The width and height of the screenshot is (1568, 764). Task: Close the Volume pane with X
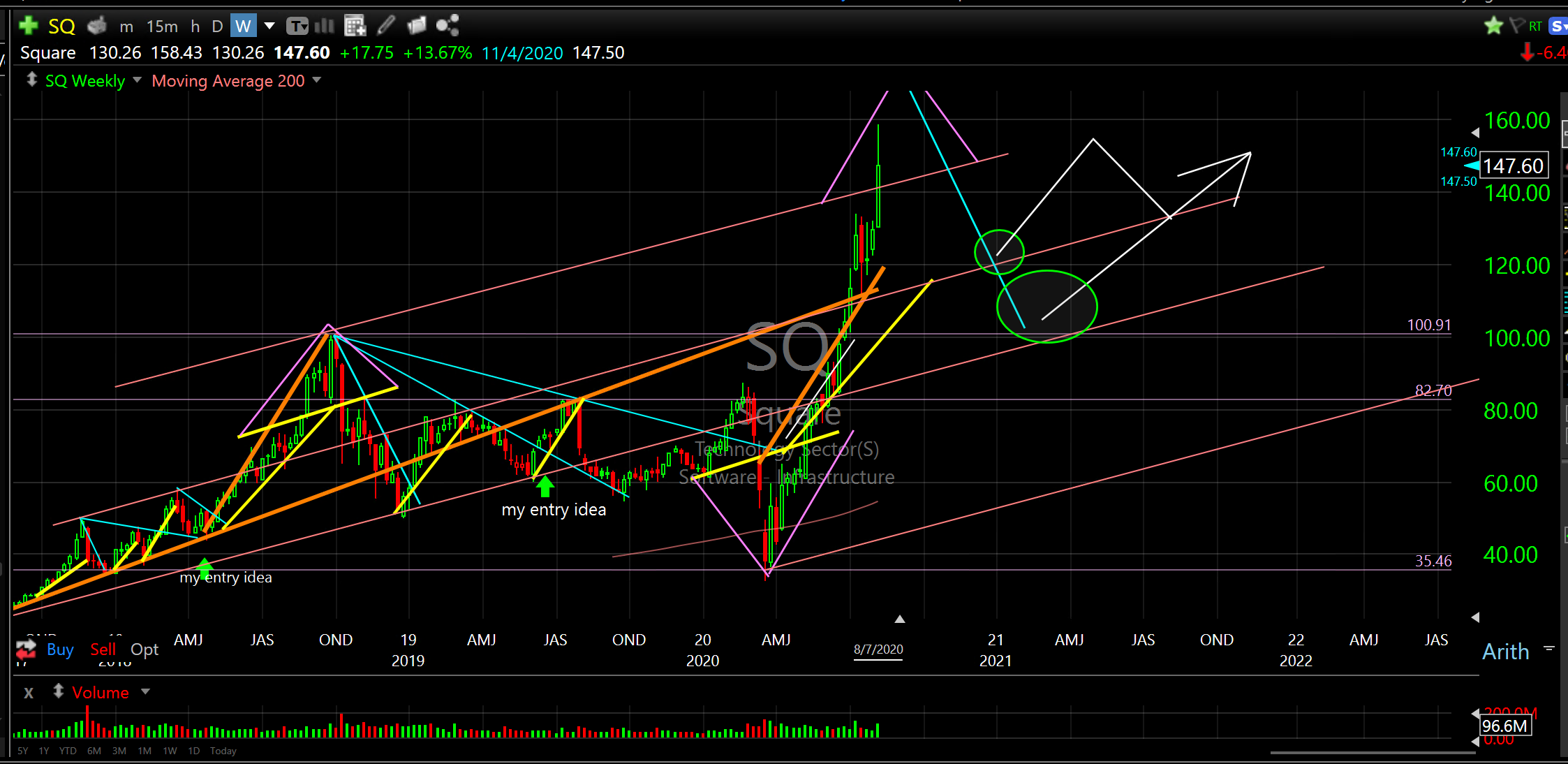pos(29,693)
